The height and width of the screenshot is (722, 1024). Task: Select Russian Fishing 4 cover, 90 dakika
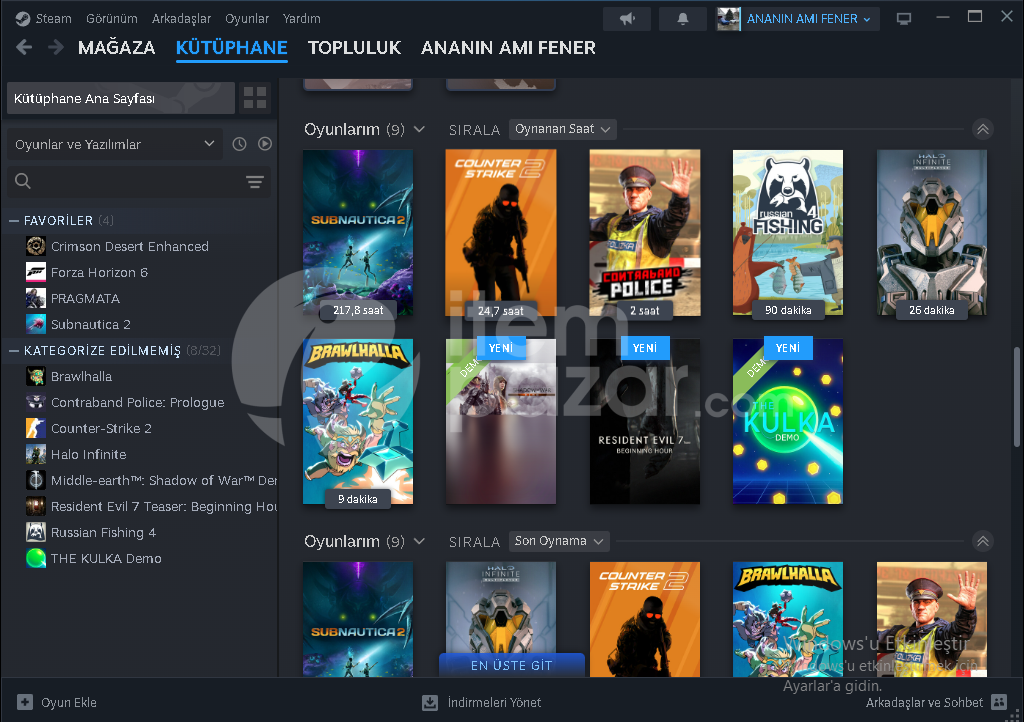coord(788,232)
